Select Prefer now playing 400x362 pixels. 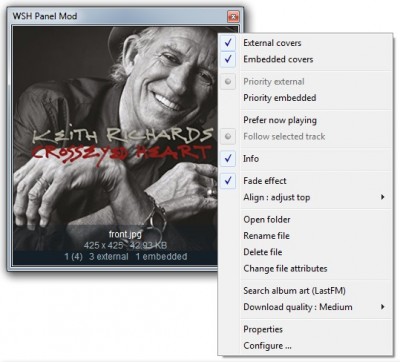[280, 120]
